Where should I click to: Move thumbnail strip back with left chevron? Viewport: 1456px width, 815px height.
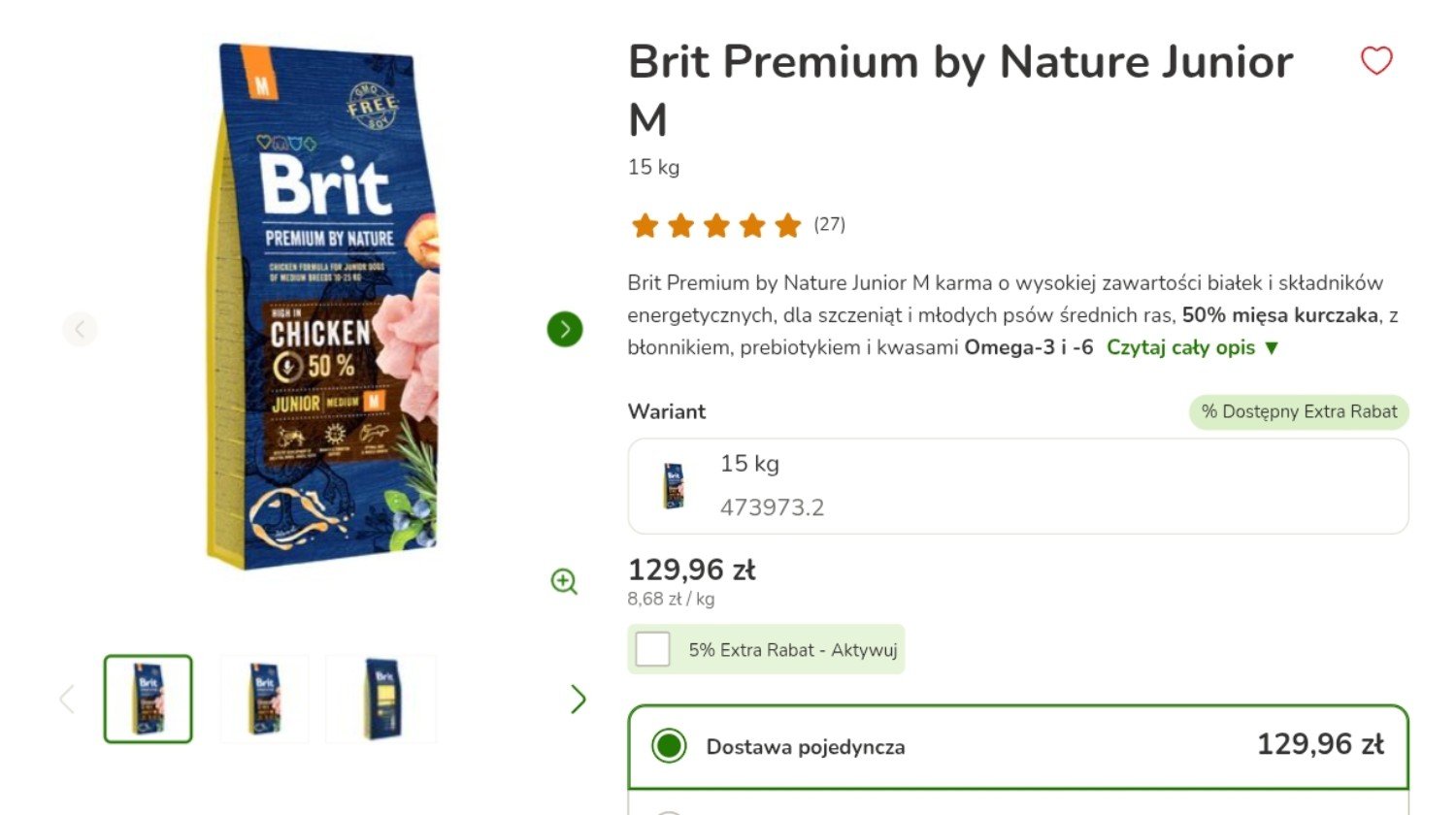[67, 699]
